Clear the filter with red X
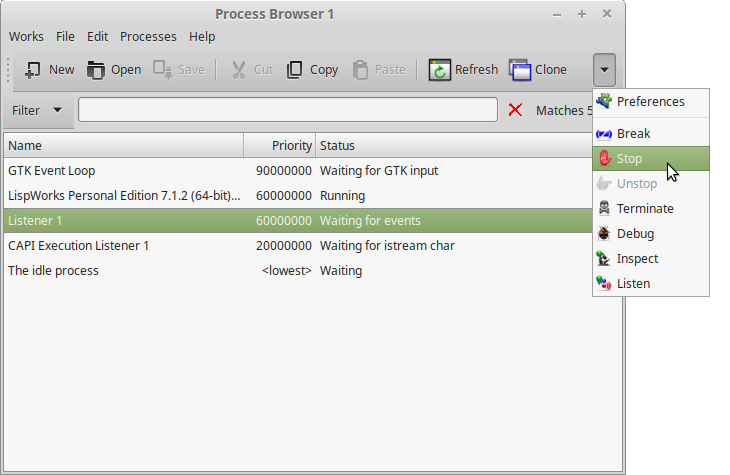 pyautogui.click(x=515, y=110)
